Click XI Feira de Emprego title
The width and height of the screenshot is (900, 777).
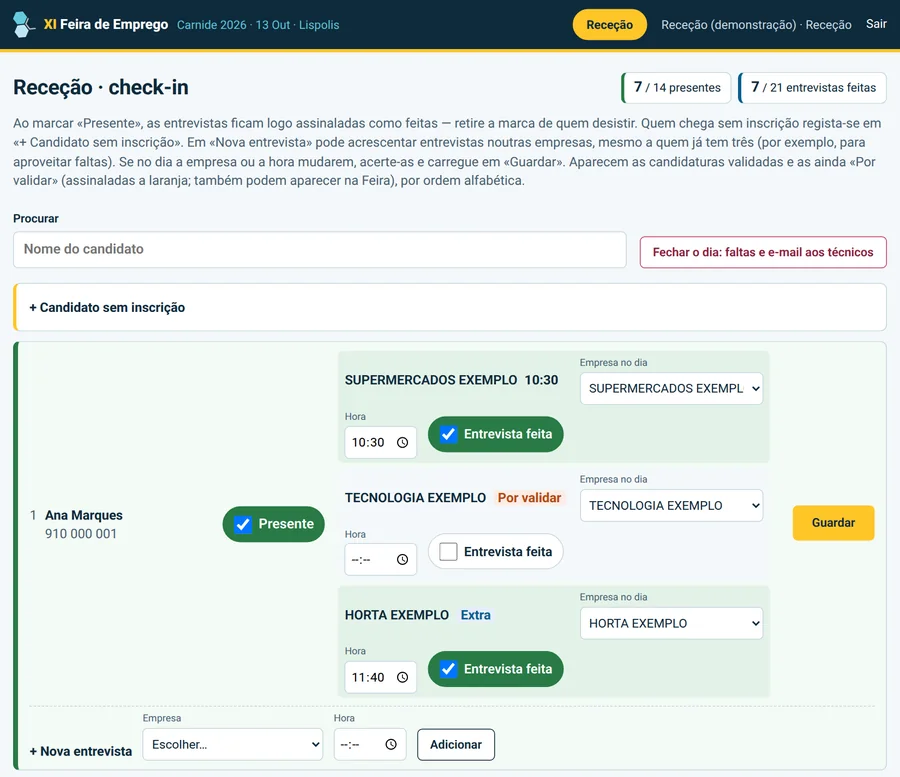pyautogui.click(x=106, y=24)
